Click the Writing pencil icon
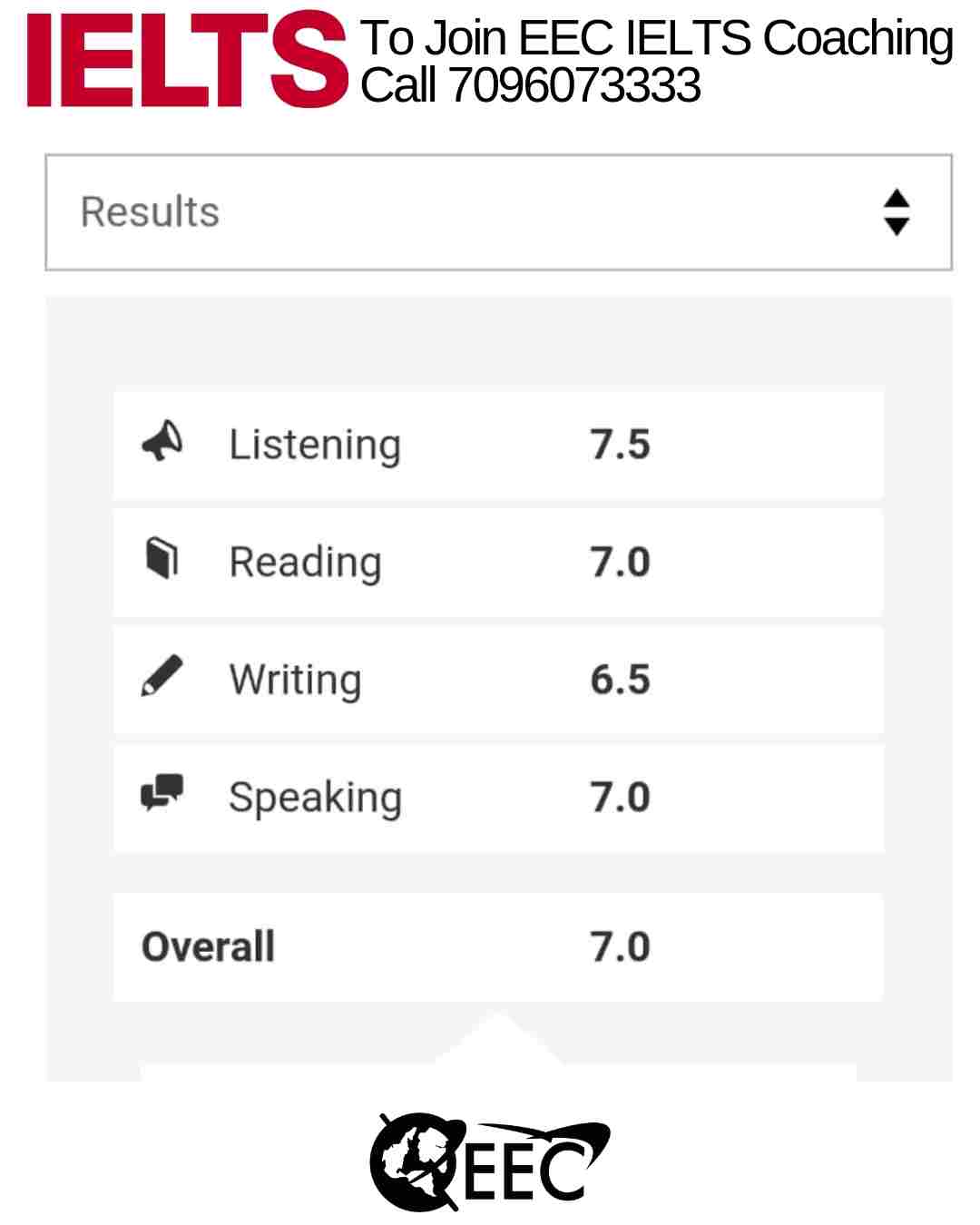980x1225 pixels. coord(162,676)
